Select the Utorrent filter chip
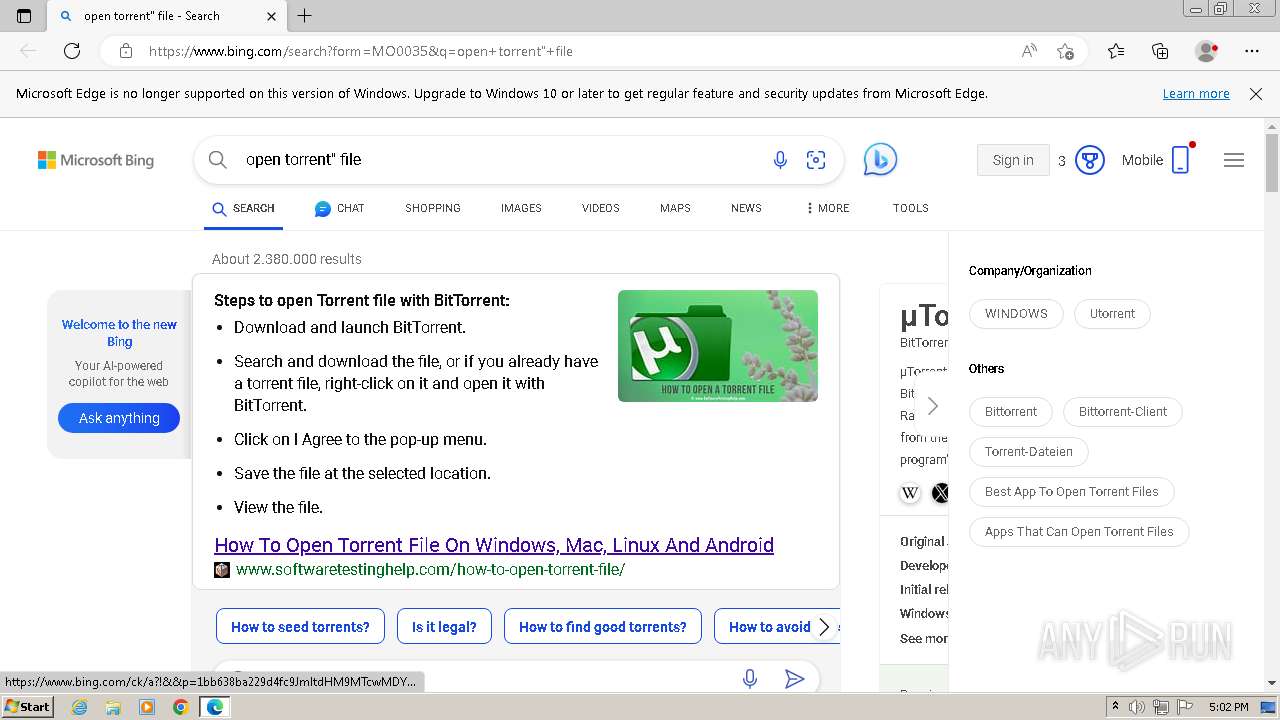The image size is (1280, 720). [1112, 313]
